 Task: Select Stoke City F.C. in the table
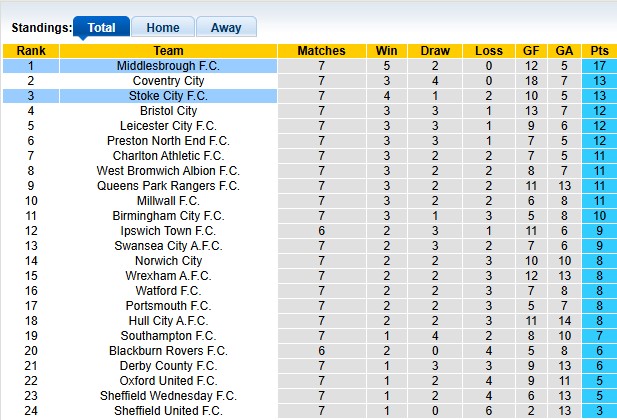pyautogui.click(x=168, y=96)
